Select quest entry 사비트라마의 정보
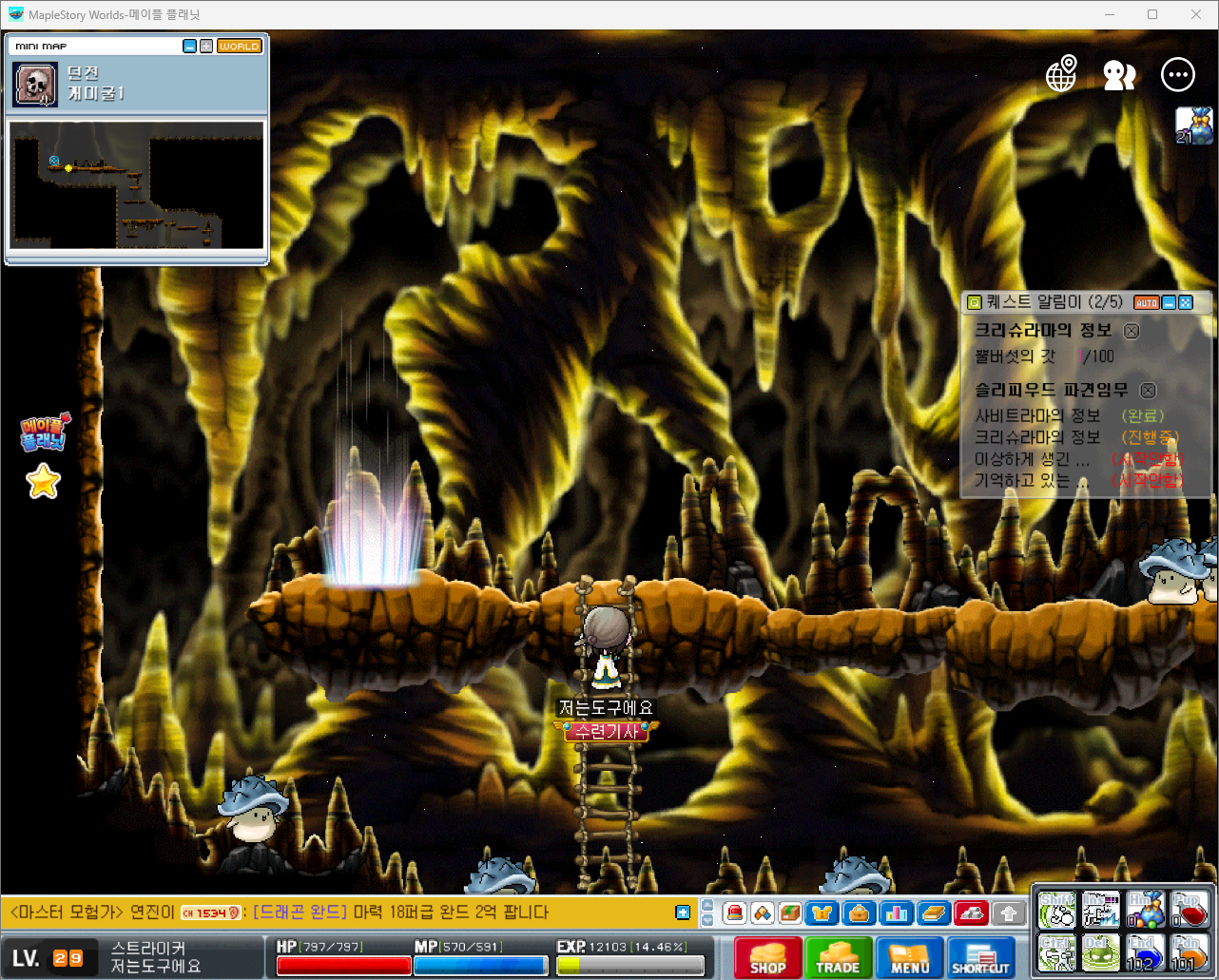The width and height of the screenshot is (1219, 980). point(1037,415)
